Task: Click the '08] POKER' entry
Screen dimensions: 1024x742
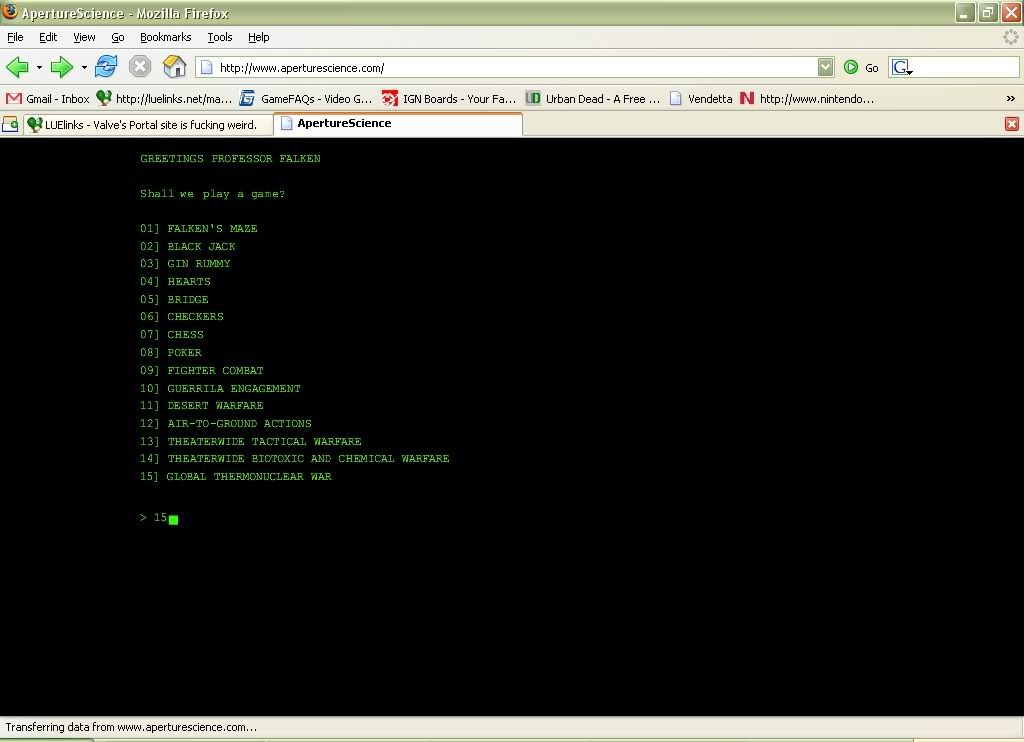Action: [170, 353]
